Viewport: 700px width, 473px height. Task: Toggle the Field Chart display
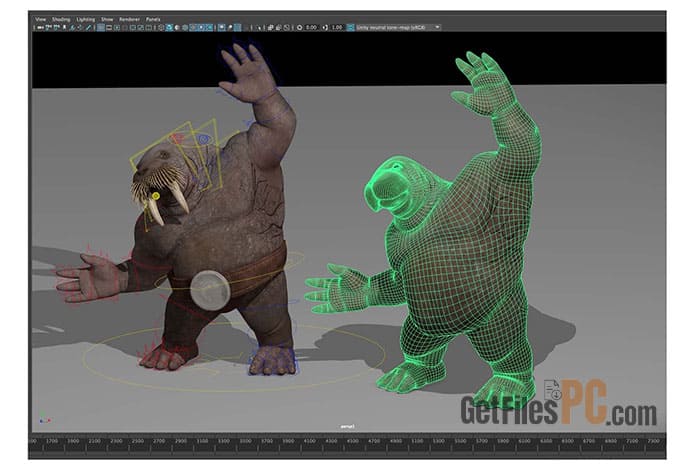[133, 28]
